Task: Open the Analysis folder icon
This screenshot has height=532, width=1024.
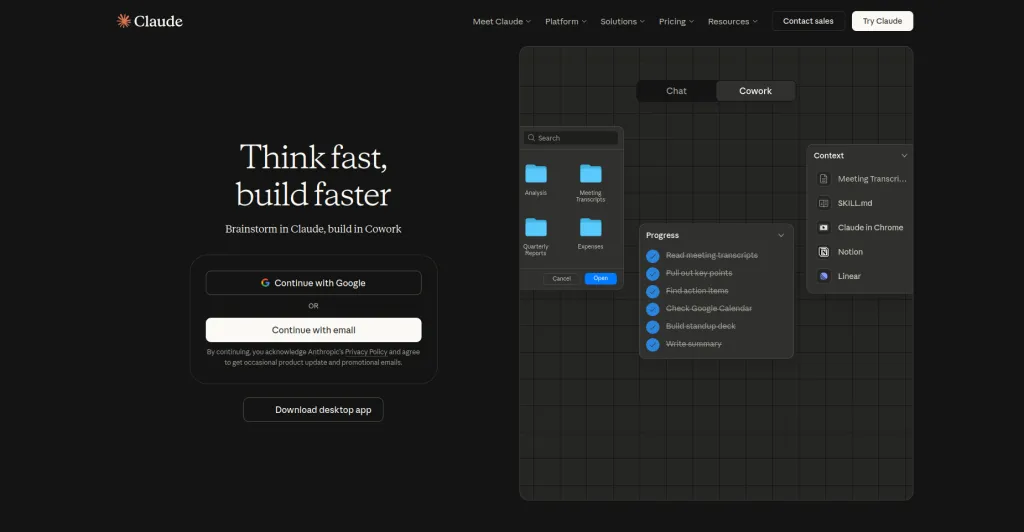Action: pos(536,174)
